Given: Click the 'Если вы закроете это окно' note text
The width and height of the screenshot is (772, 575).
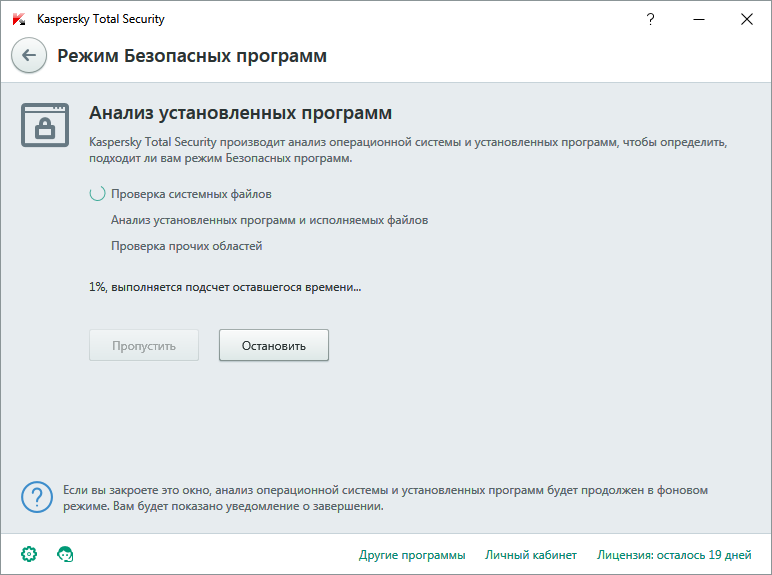Looking at the screenshot, I should (x=386, y=498).
